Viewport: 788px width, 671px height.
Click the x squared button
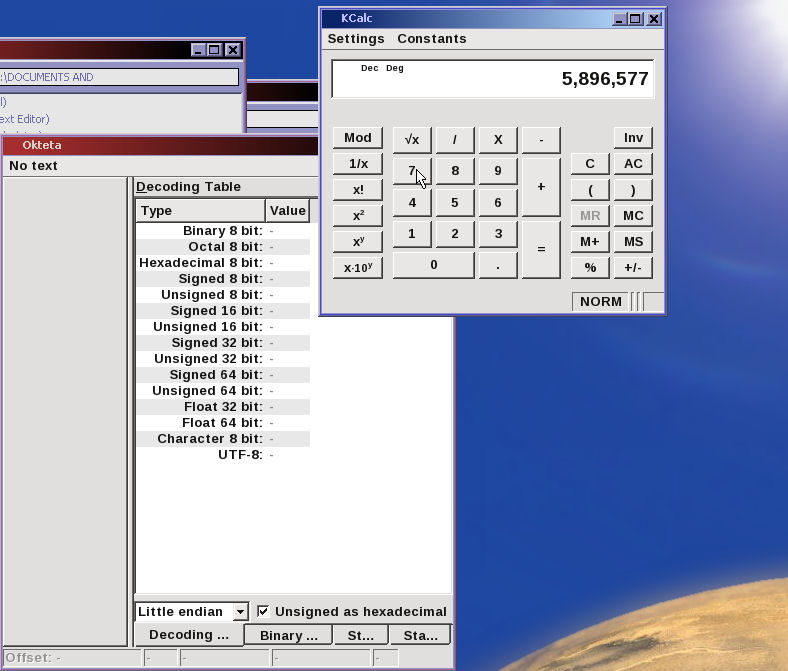point(358,216)
